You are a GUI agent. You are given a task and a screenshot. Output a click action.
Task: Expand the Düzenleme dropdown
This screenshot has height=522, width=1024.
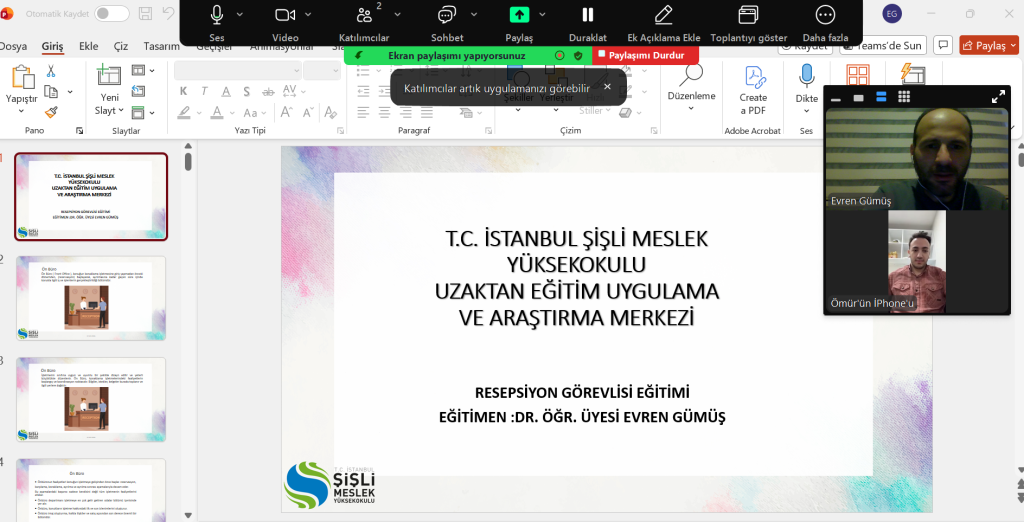click(x=691, y=108)
